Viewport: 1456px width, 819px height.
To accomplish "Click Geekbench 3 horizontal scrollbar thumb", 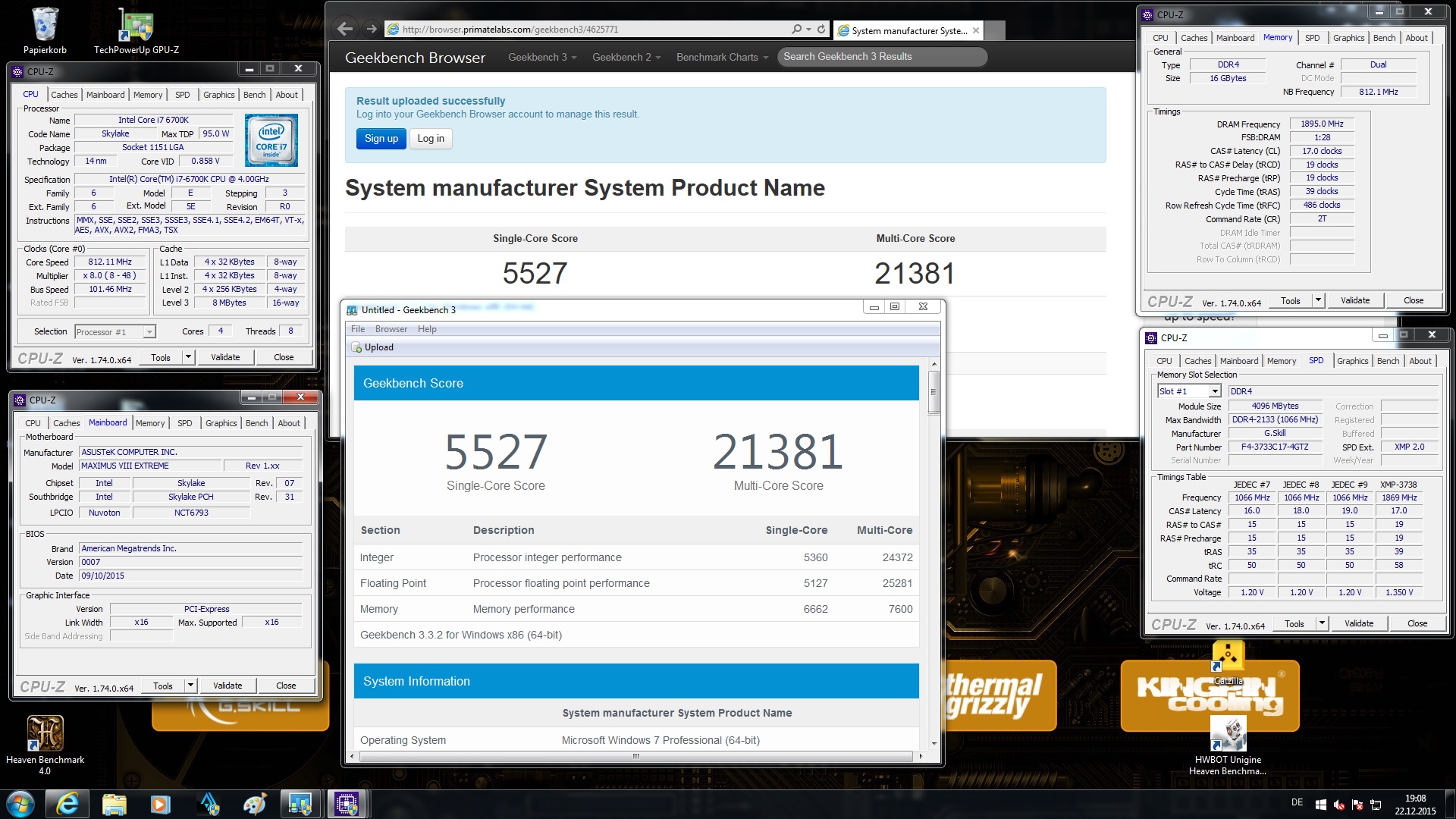I will (x=635, y=756).
